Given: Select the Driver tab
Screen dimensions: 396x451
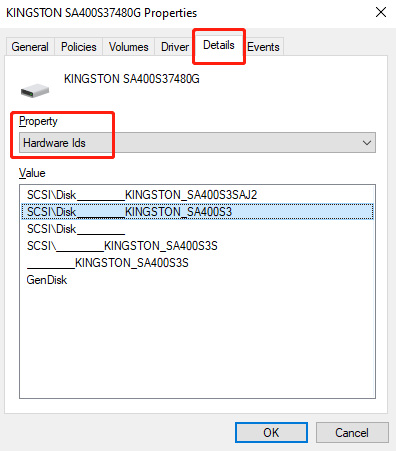Looking at the screenshot, I should tap(175, 47).
